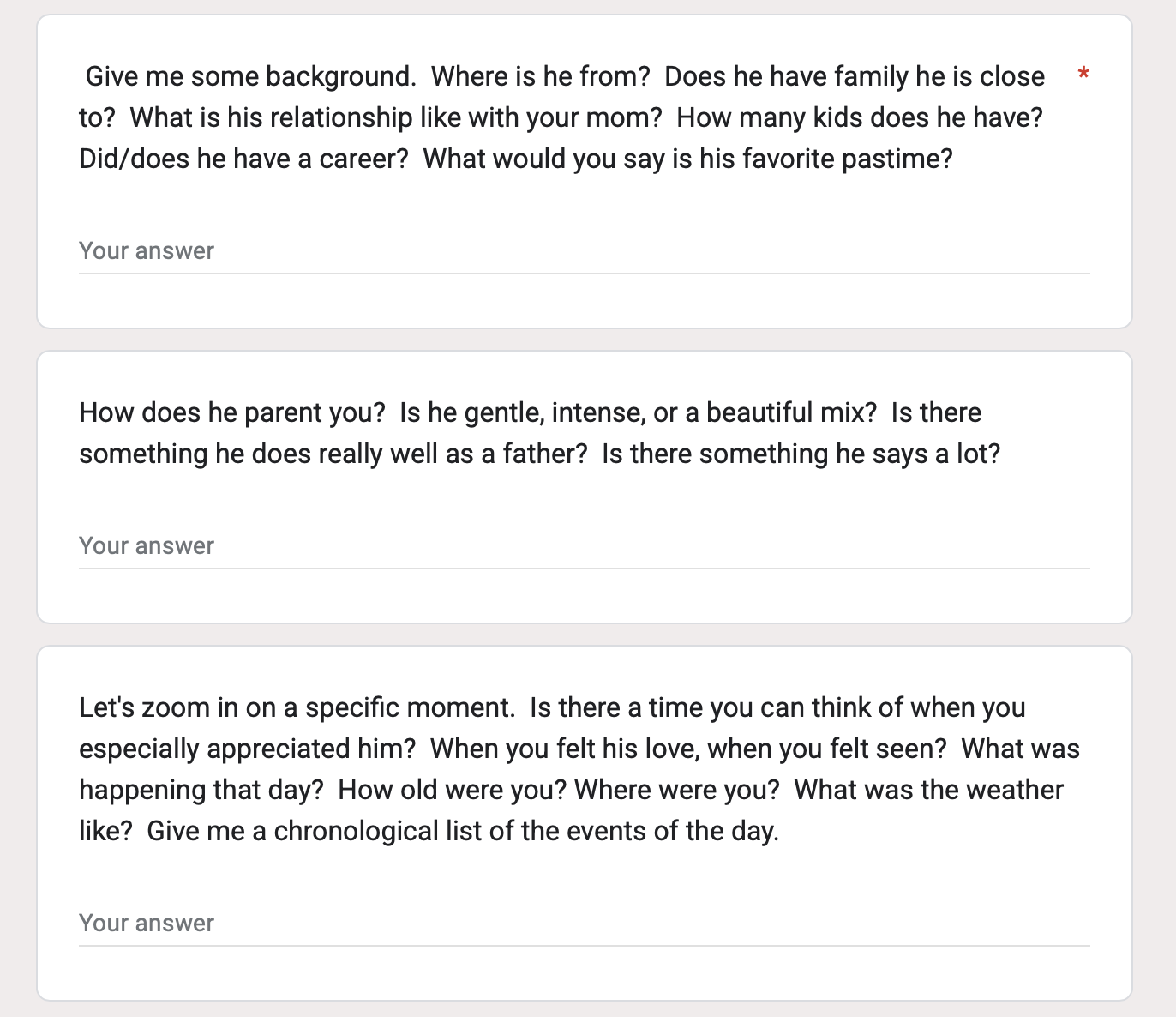Click 'How does he parent you?' text
This screenshot has width=1176, height=1017.
232,412
